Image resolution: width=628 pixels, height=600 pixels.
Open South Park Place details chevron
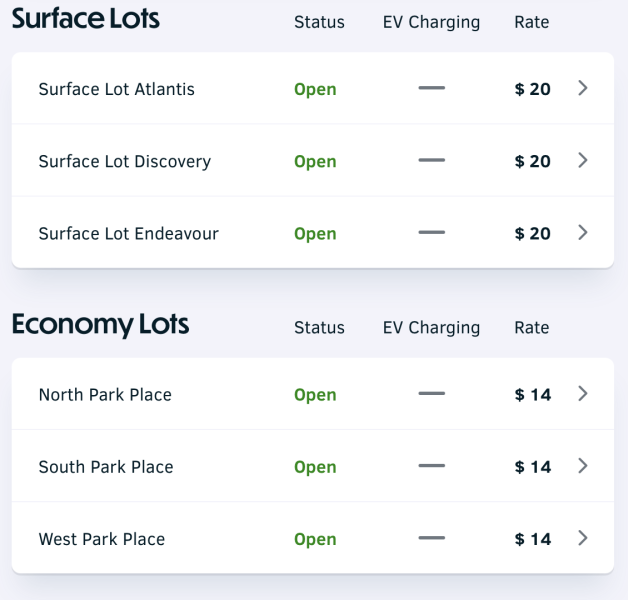pyautogui.click(x=584, y=466)
